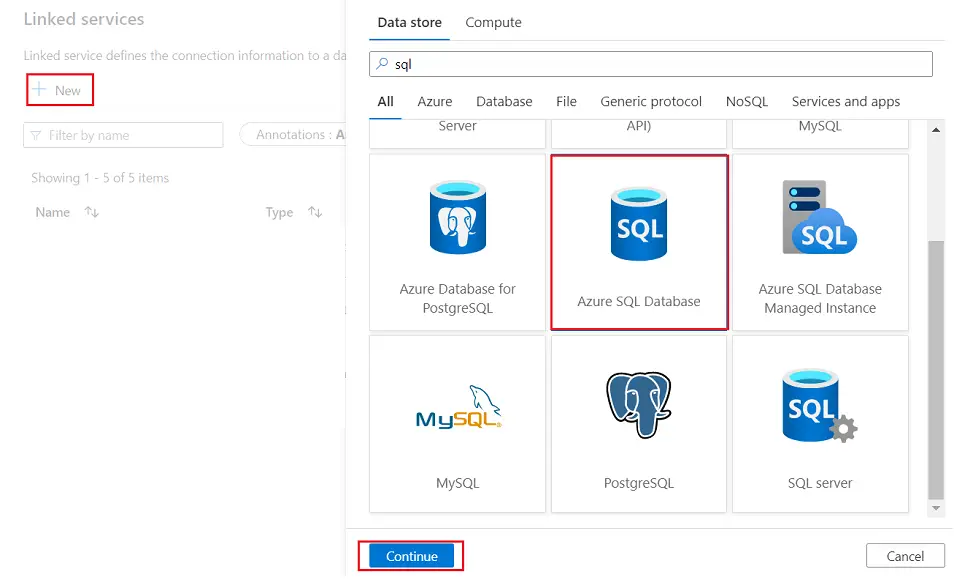Click the SQL server label text
This screenshot has height=581, width=955.
click(820, 483)
